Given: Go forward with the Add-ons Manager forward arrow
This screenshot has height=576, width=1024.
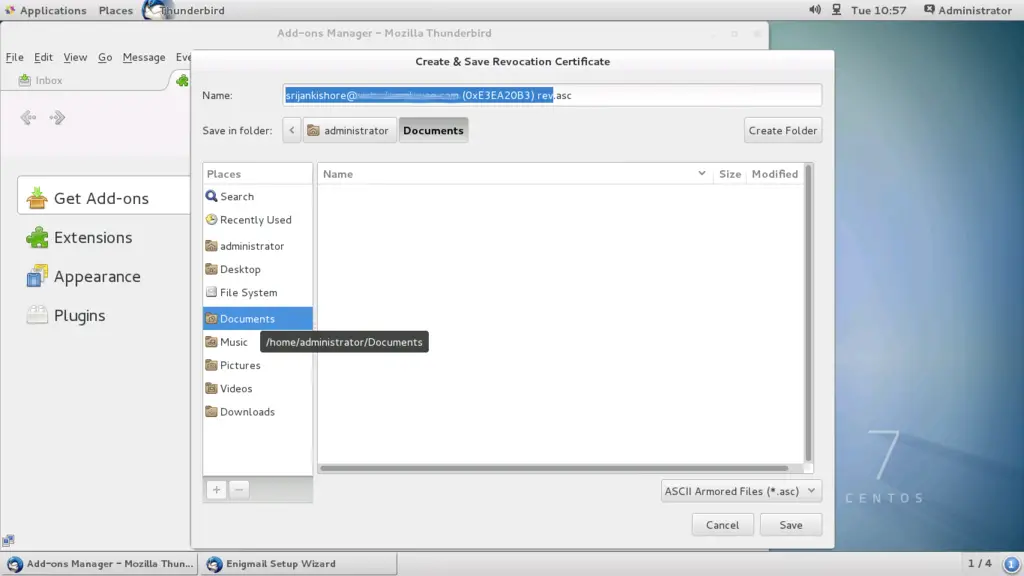Looking at the screenshot, I should coord(57,118).
